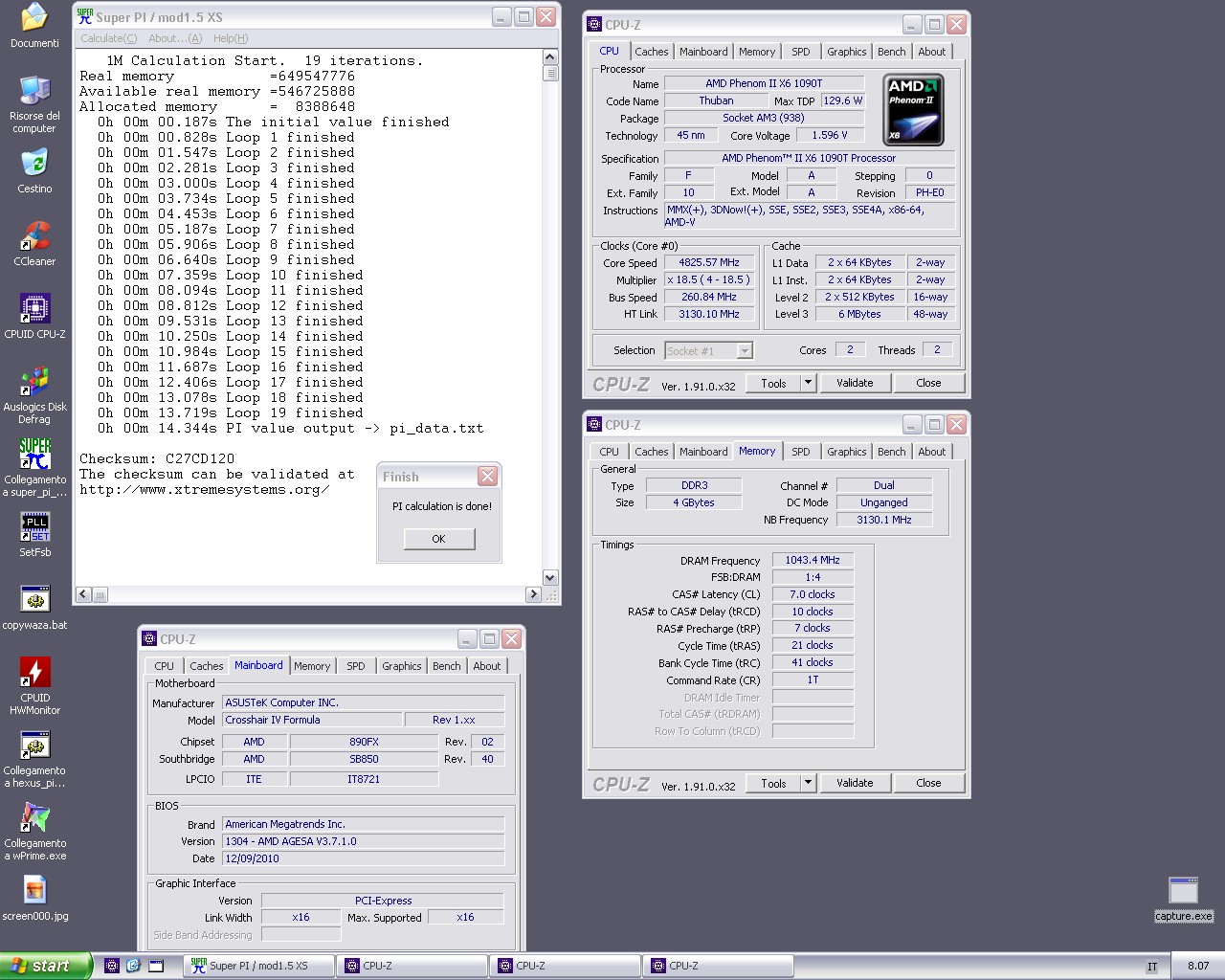Click the Core Speed 4825.57 MHz field
1225x980 pixels.
[x=709, y=262]
